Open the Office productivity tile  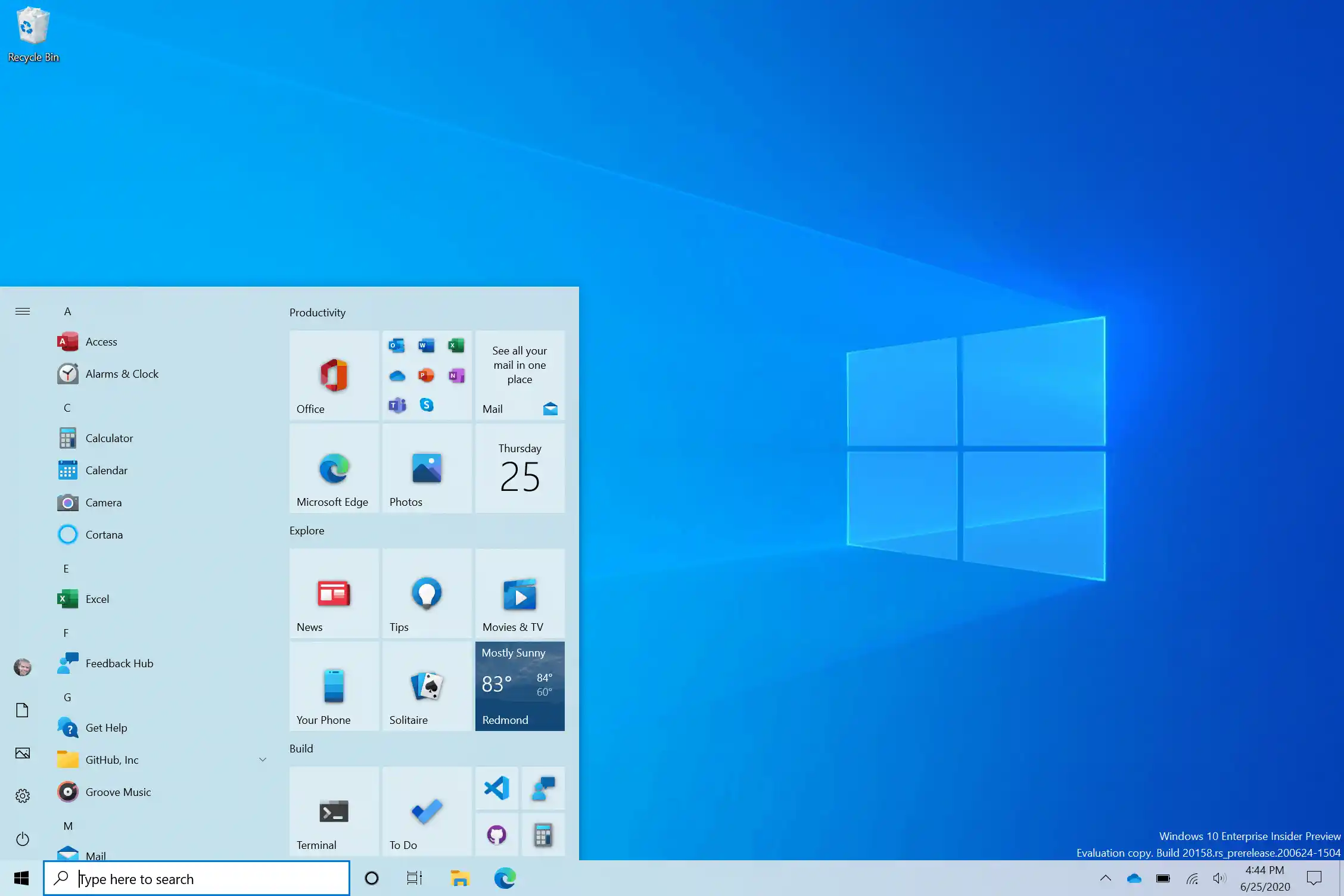[x=333, y=374]
